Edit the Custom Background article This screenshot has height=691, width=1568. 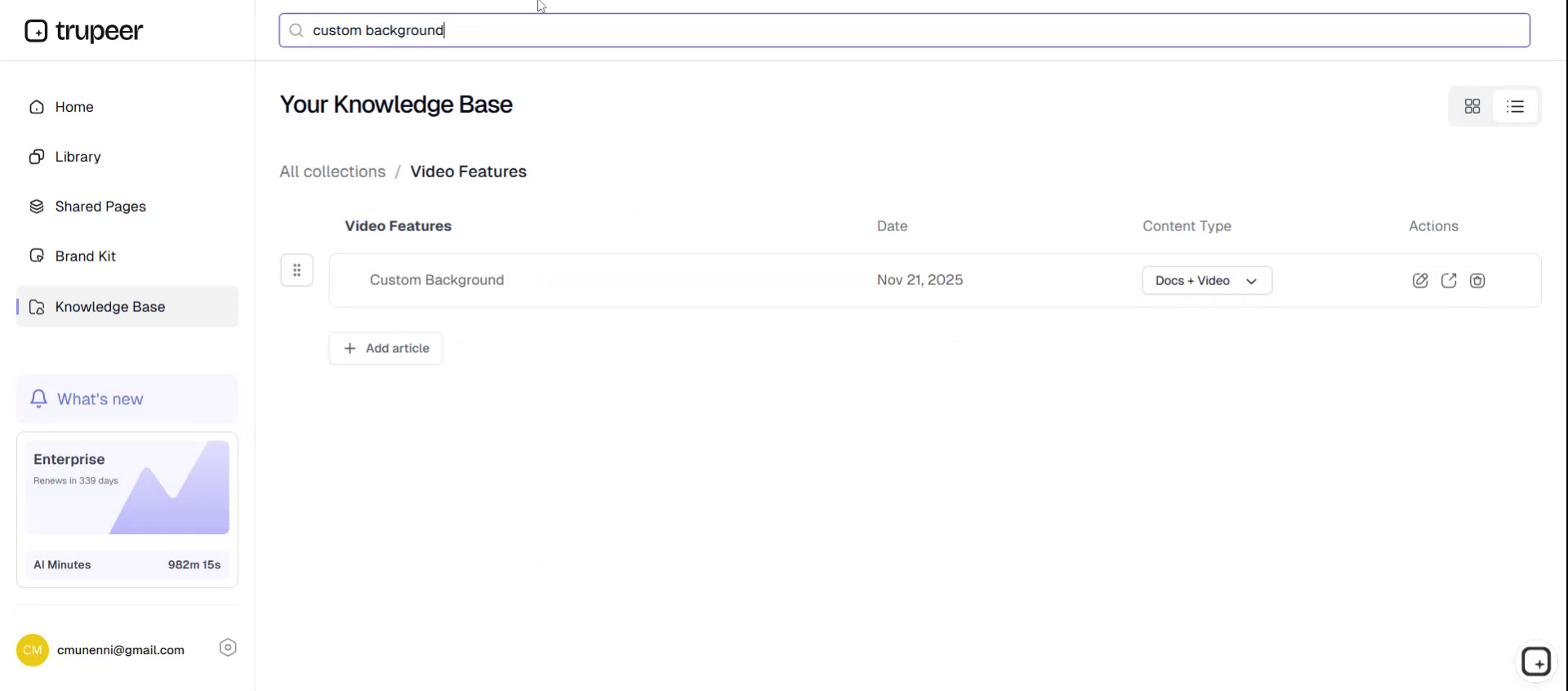coord(1420,280)
